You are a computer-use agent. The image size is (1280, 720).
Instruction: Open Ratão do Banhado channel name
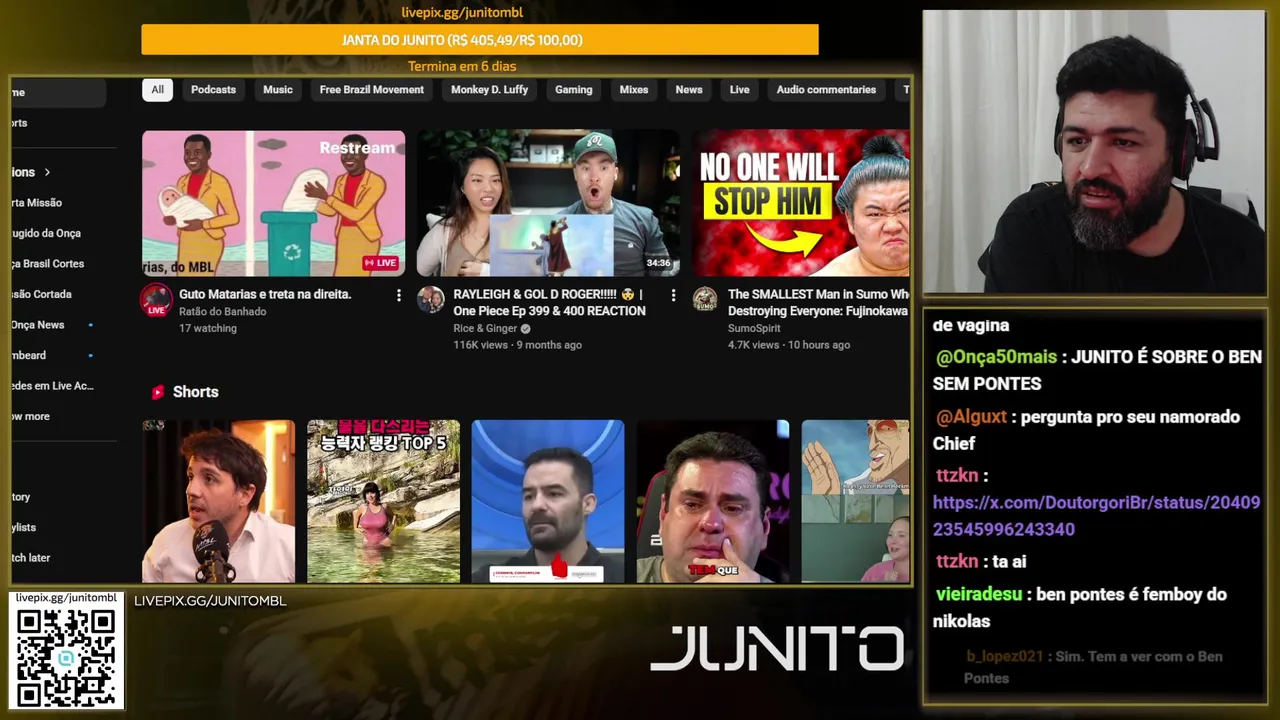click(222, 311)
